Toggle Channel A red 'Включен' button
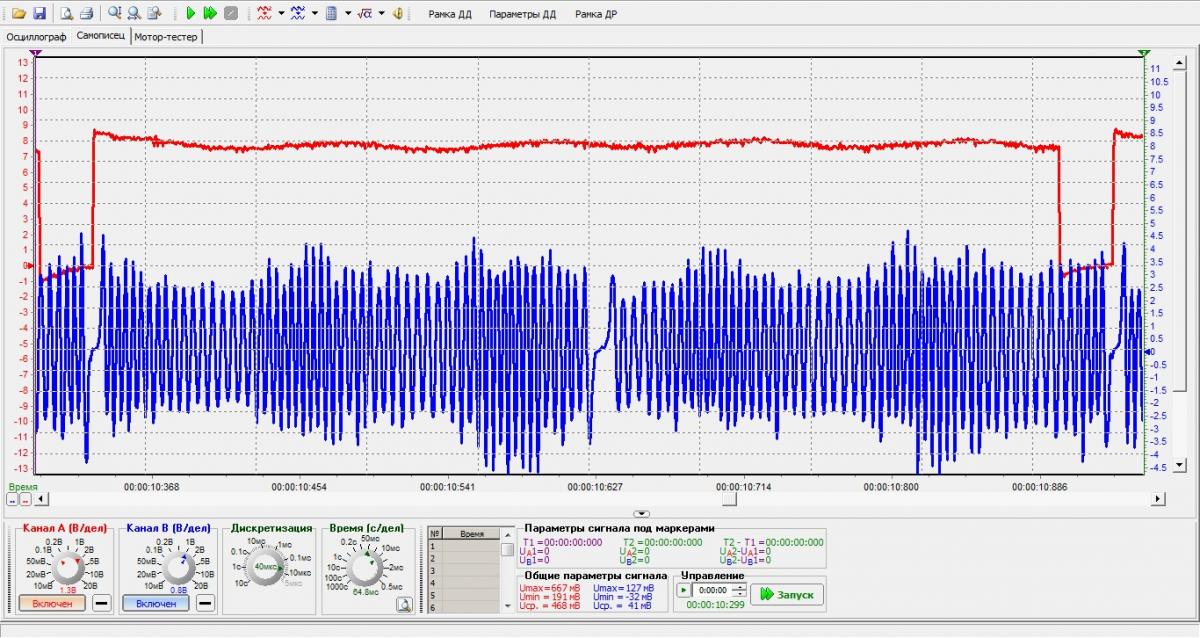This screenshot has height=638, width=1200. click(x=52, y=604)
